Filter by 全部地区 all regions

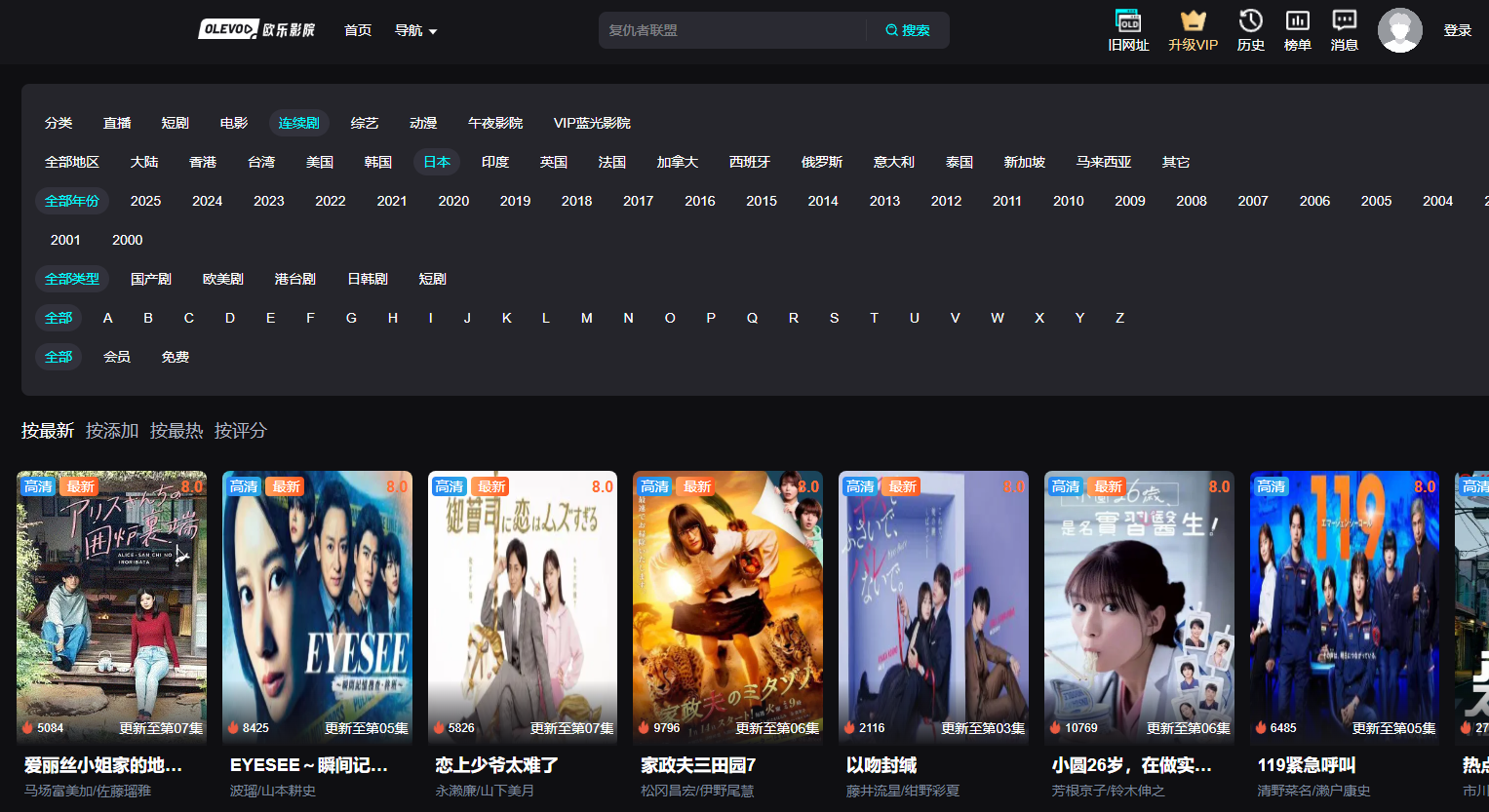(x=72, y=162)
